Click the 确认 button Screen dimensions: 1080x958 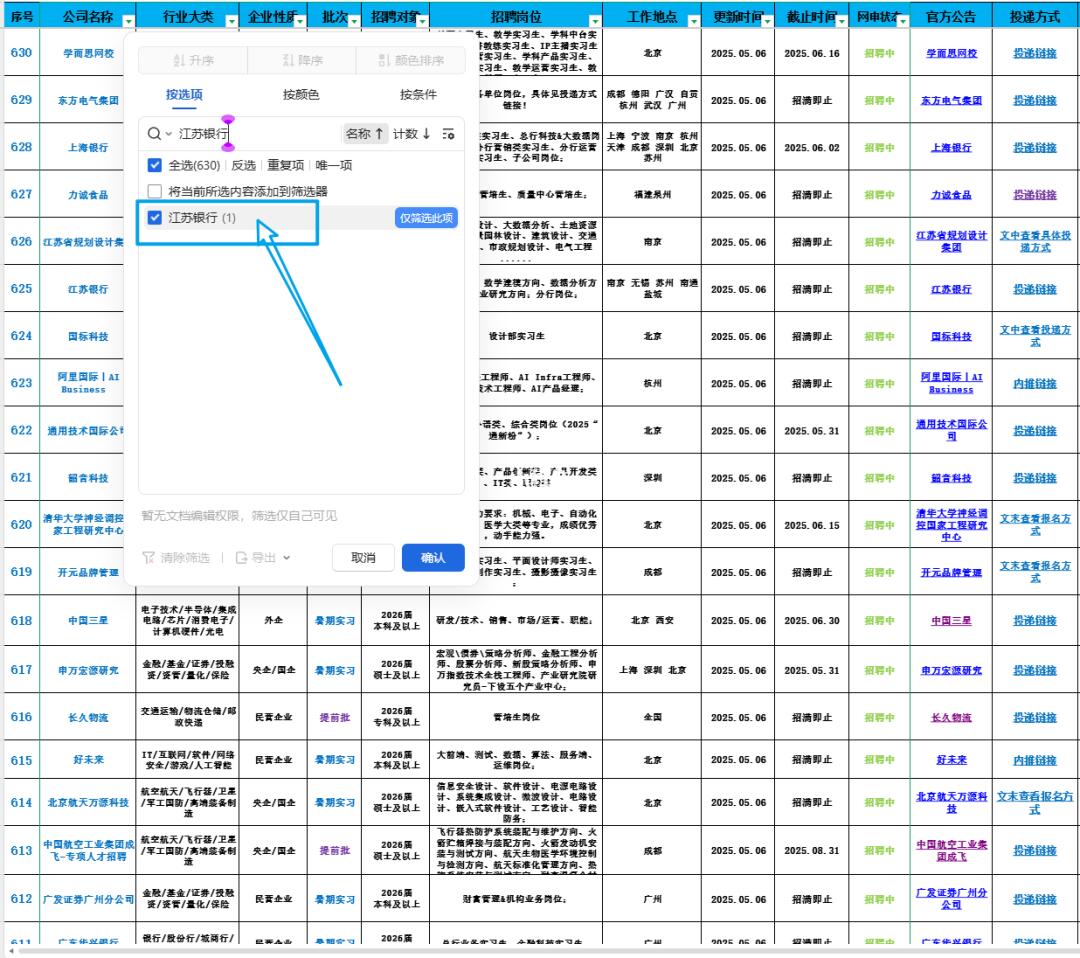click(x=433, y=558)
